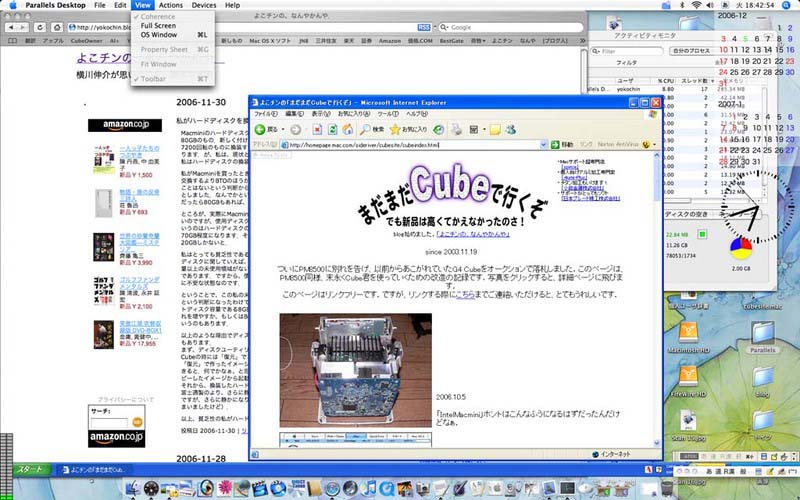
Task: Open IE View (表示) menu
Action: tap(321, 114)
